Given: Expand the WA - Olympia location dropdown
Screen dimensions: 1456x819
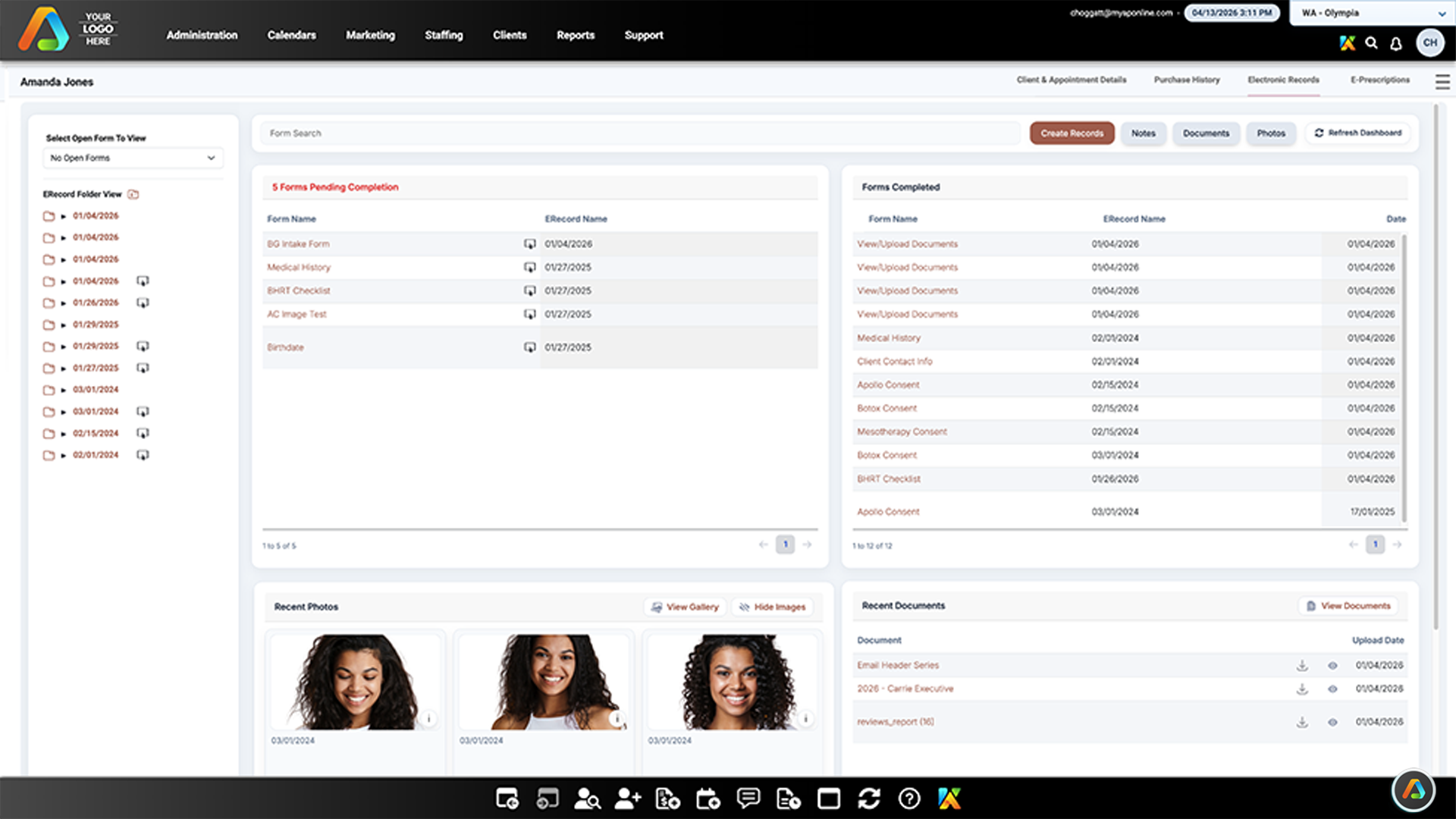Looking at the screenshot, I should 1373,13.
